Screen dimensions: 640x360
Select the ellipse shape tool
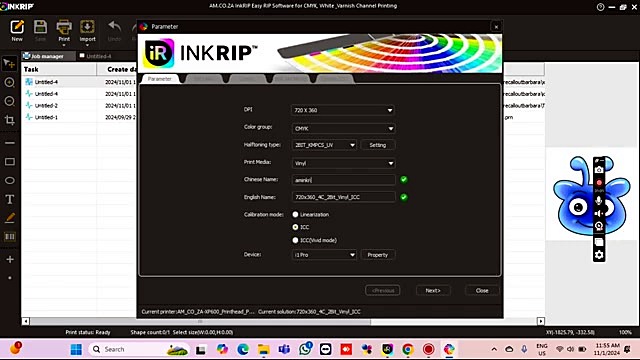10,180
